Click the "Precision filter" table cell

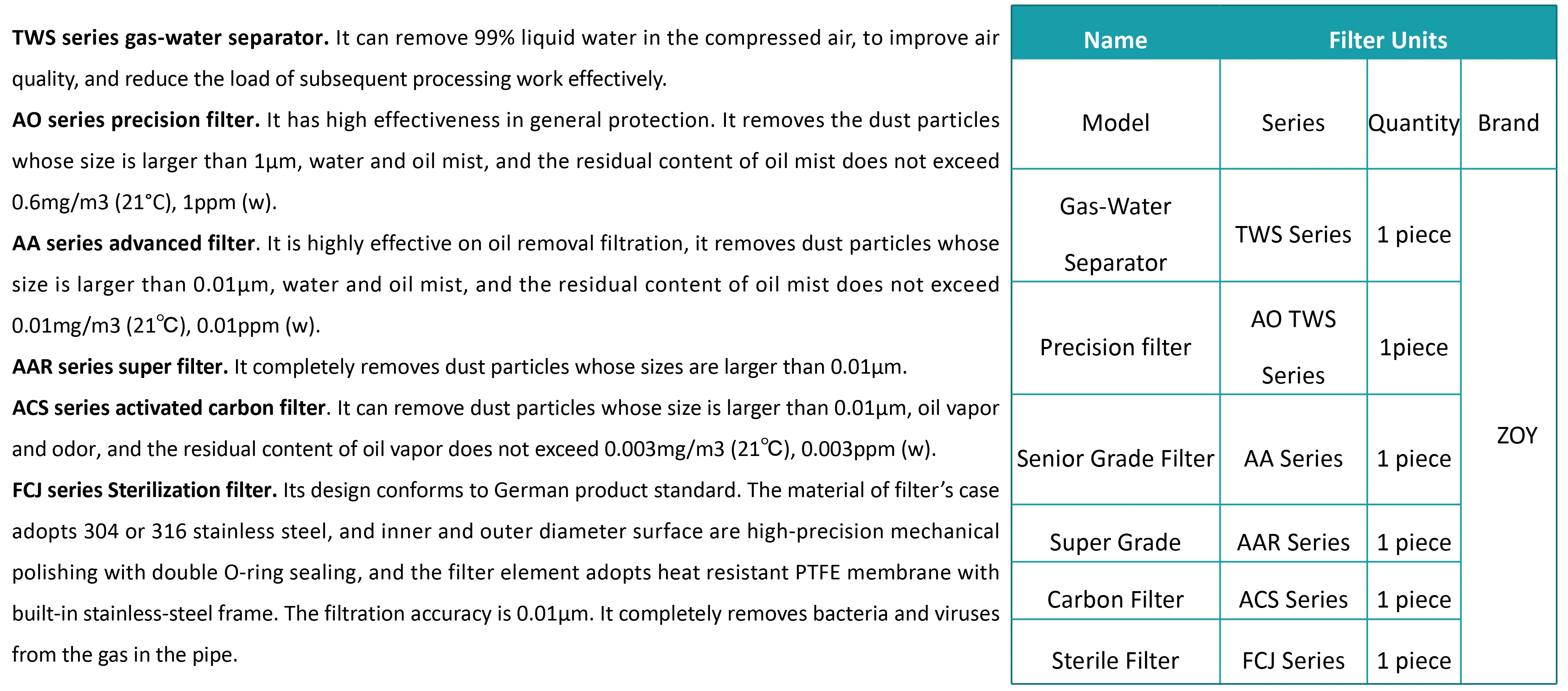pyautogui.click(x=1115, y=347)
